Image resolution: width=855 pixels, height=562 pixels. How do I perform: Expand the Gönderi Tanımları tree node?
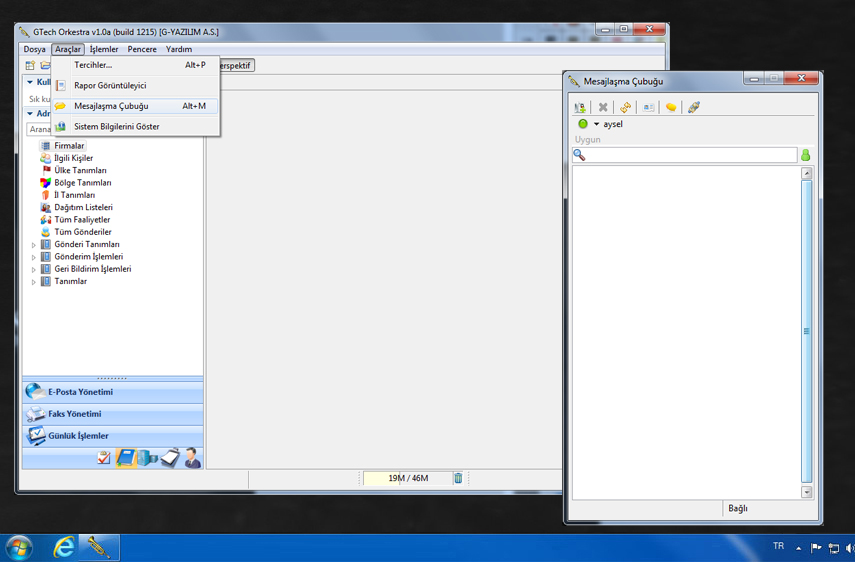click(x=34, y=245)
